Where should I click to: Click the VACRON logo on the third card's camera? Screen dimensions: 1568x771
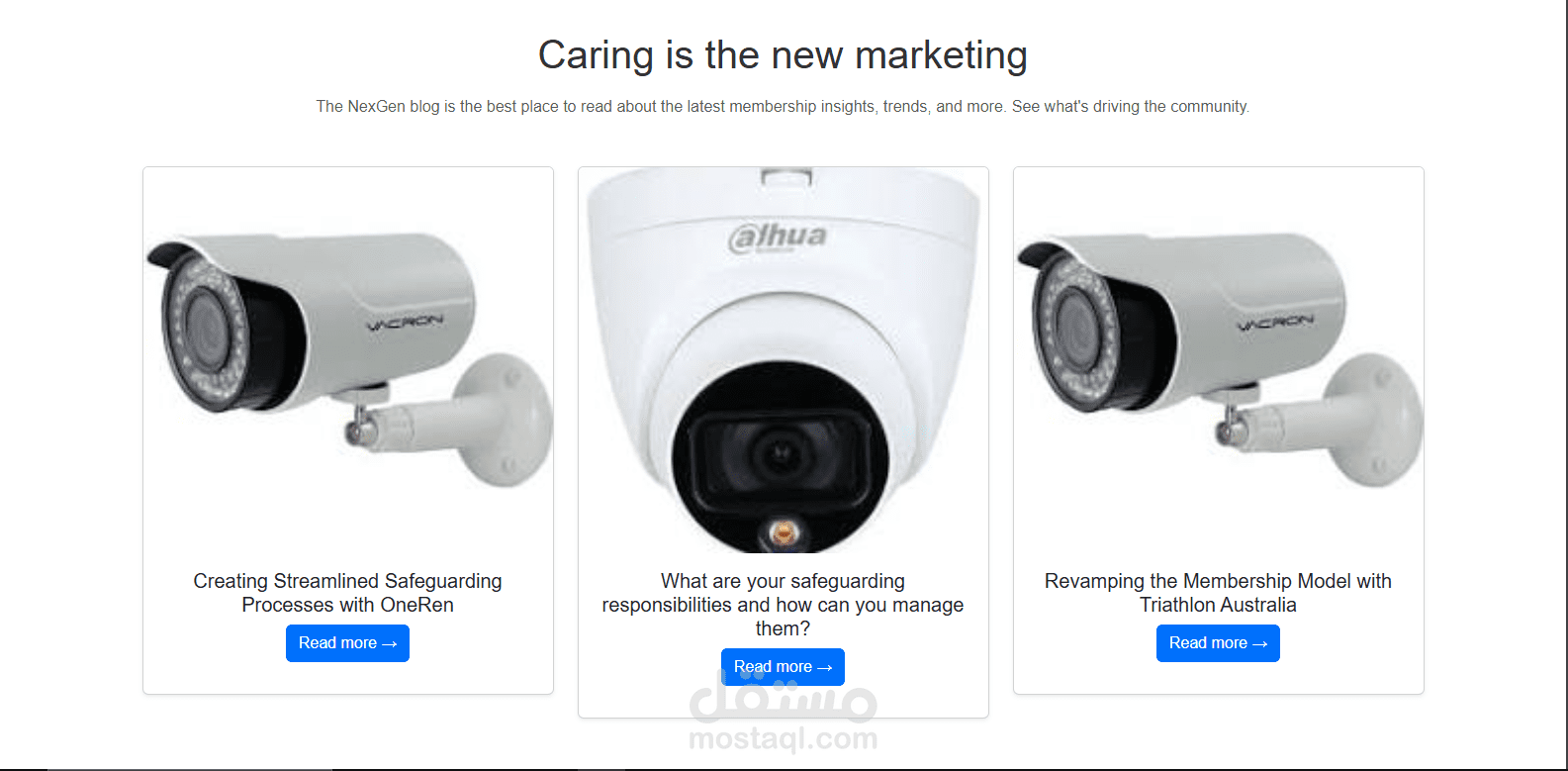1275,322
